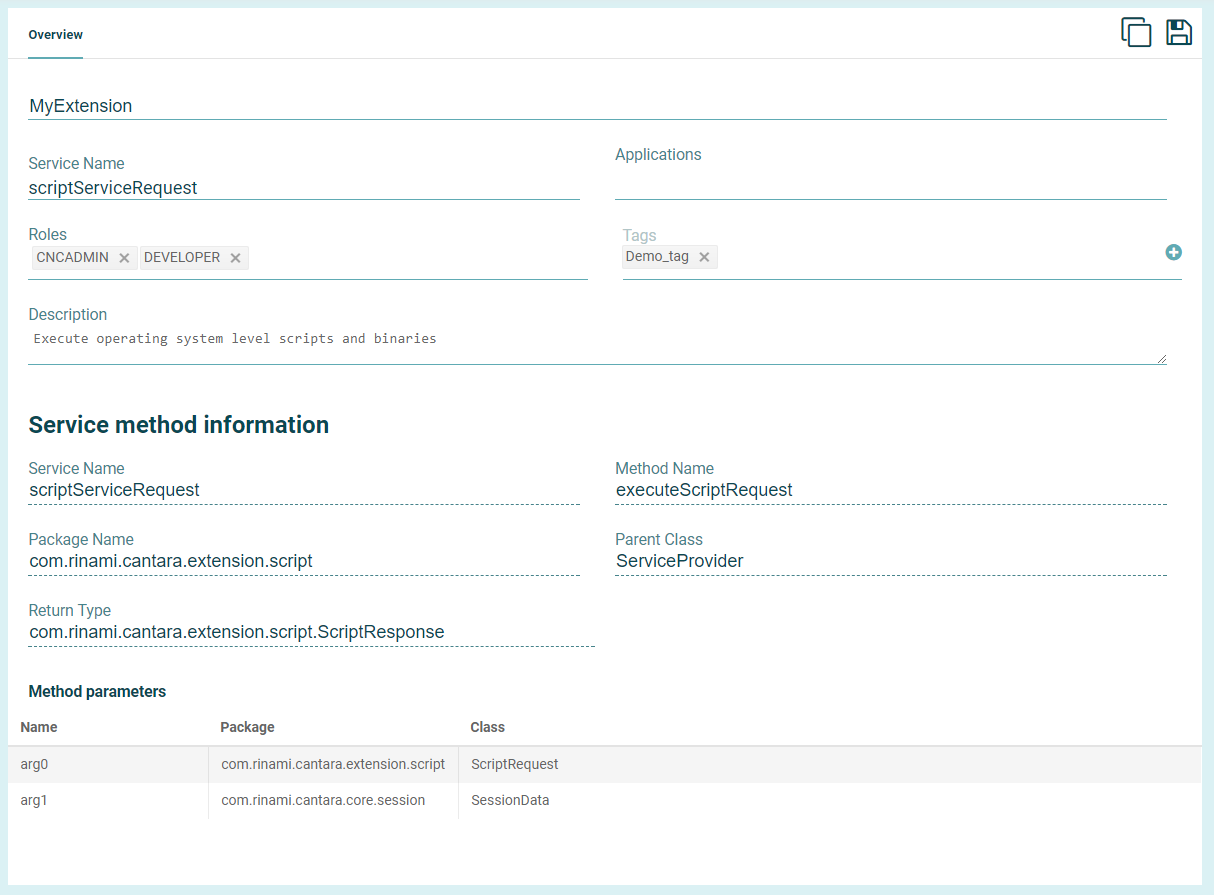This screenshot has width=1214, height=895.
Task: Click the save floppy disk icon
Action: pos(1179,32)
